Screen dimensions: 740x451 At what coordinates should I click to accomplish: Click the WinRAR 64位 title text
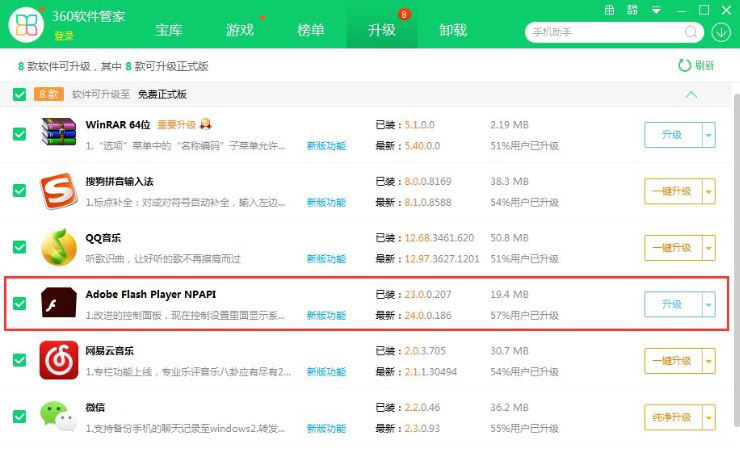(x=118, y=125)
